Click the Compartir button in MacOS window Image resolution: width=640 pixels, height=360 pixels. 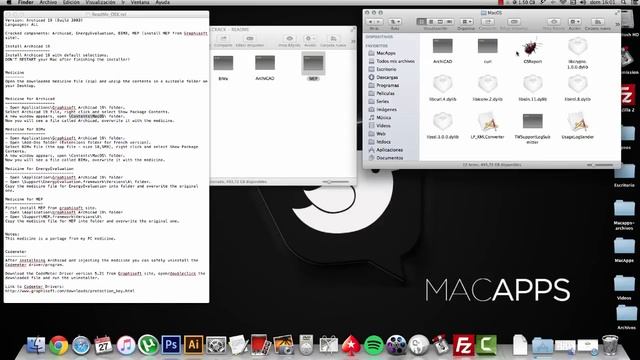[x=488, y=22]
